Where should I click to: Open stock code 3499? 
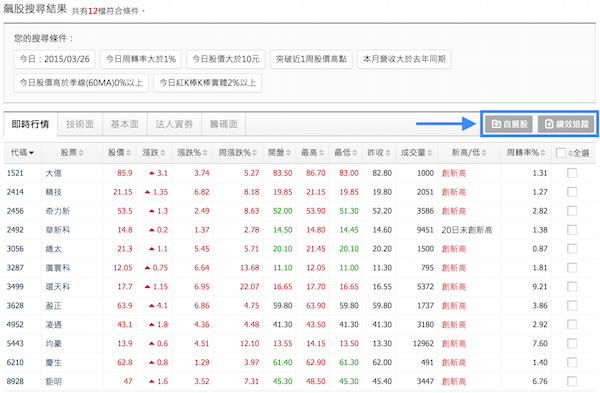[x=15, y=287]
